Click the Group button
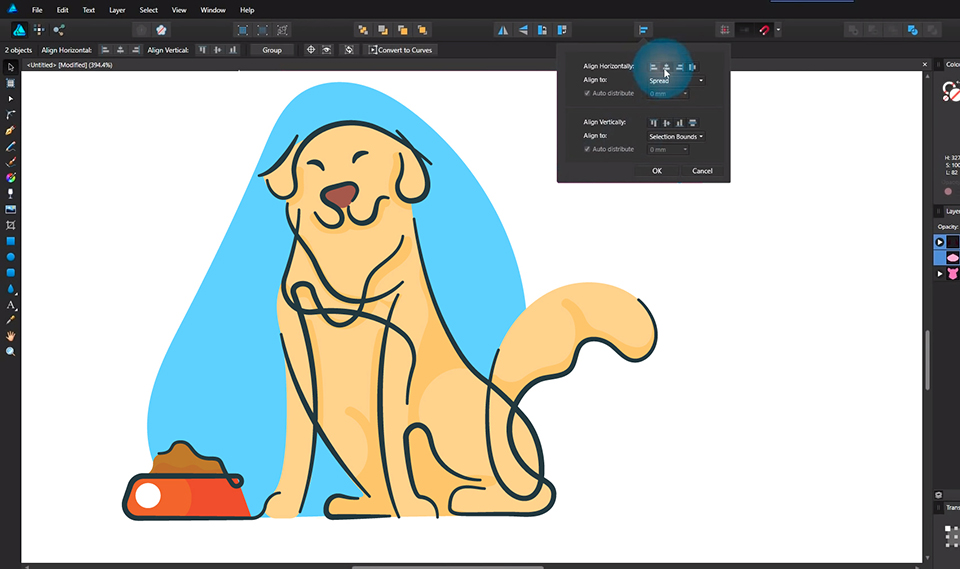The height and width of the screenshot is (569, 960). [x=272, y=50]
